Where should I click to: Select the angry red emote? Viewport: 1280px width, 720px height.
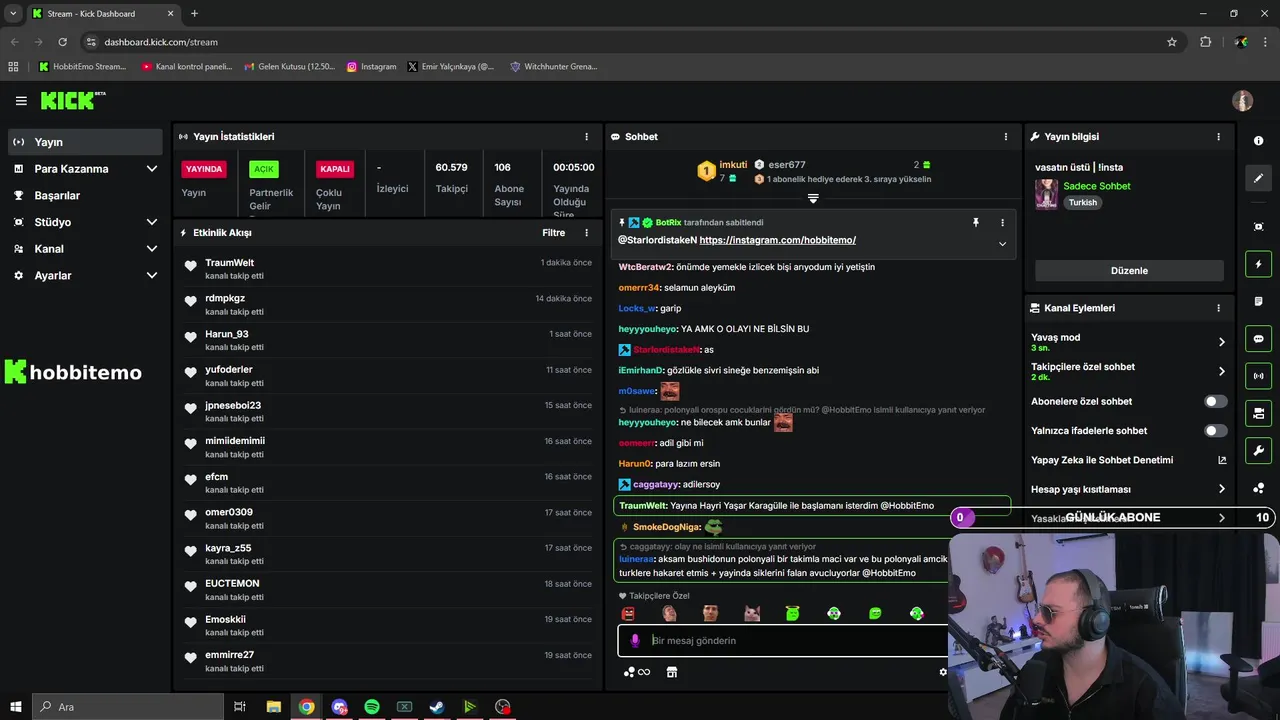tap(628, 613)
